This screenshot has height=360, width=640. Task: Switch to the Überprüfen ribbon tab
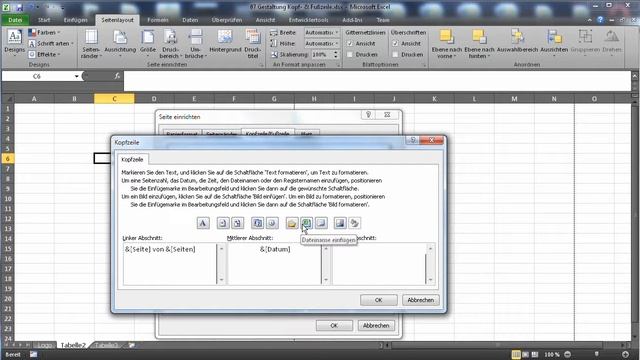[227, 20]
